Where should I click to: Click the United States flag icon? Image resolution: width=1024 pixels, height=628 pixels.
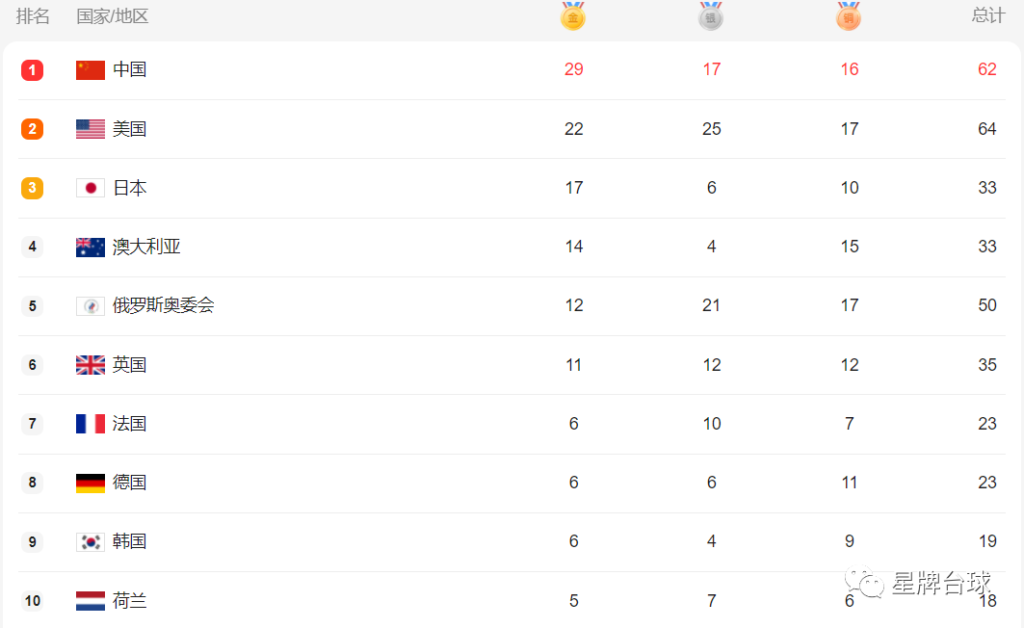click(x=90, y=129)
